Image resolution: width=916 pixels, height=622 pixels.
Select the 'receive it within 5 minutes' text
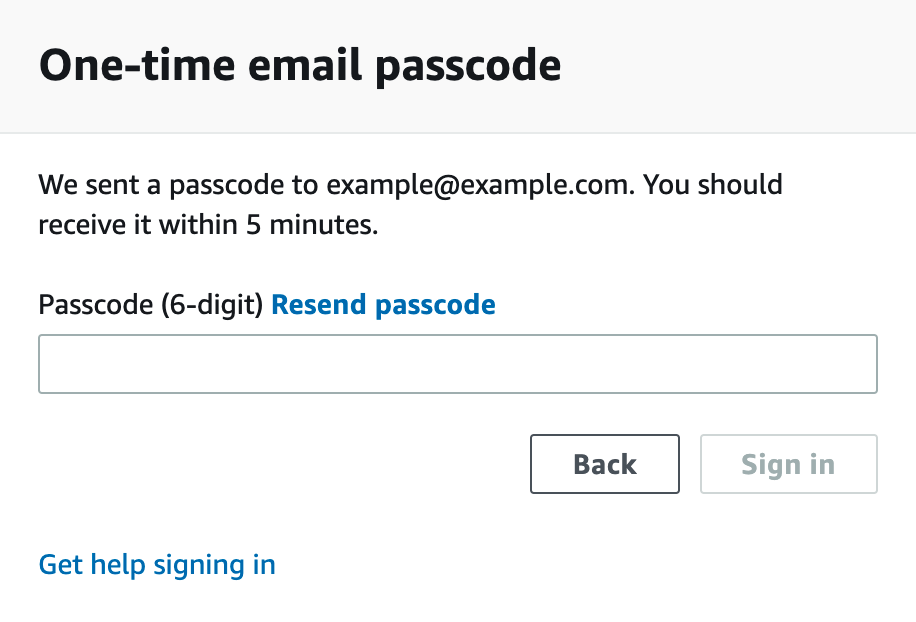tap(208, 225)
